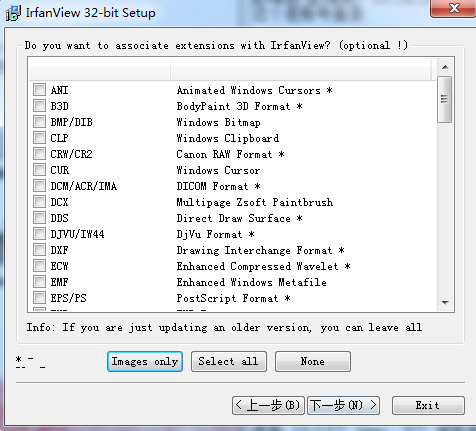The width and height of the screenshot is (476, 431).
Task: Select the 'Windows Clipboard' description text
Action: point(228,138)
